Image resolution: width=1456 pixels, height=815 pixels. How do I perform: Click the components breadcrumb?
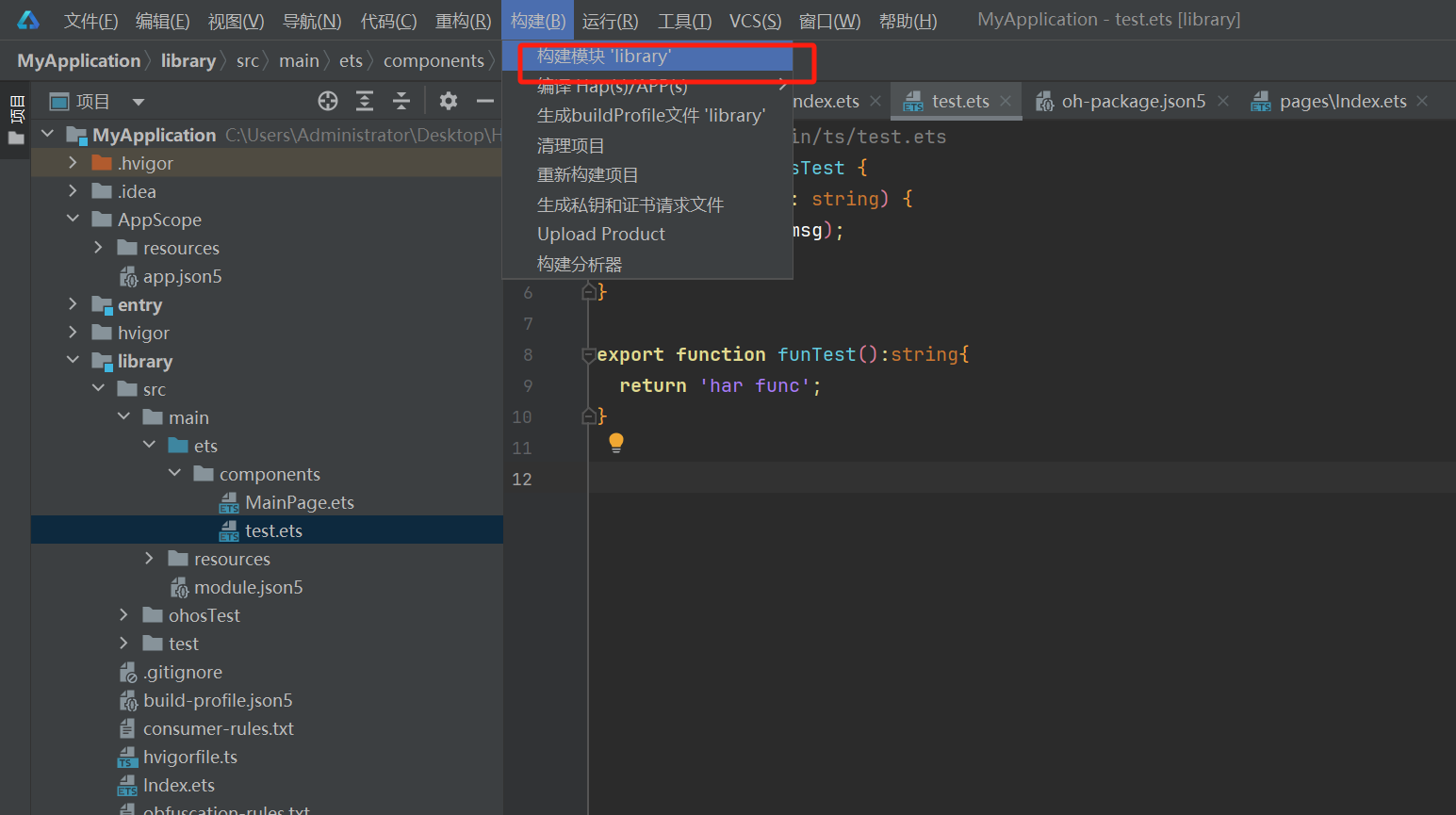(x=434, y=61)
